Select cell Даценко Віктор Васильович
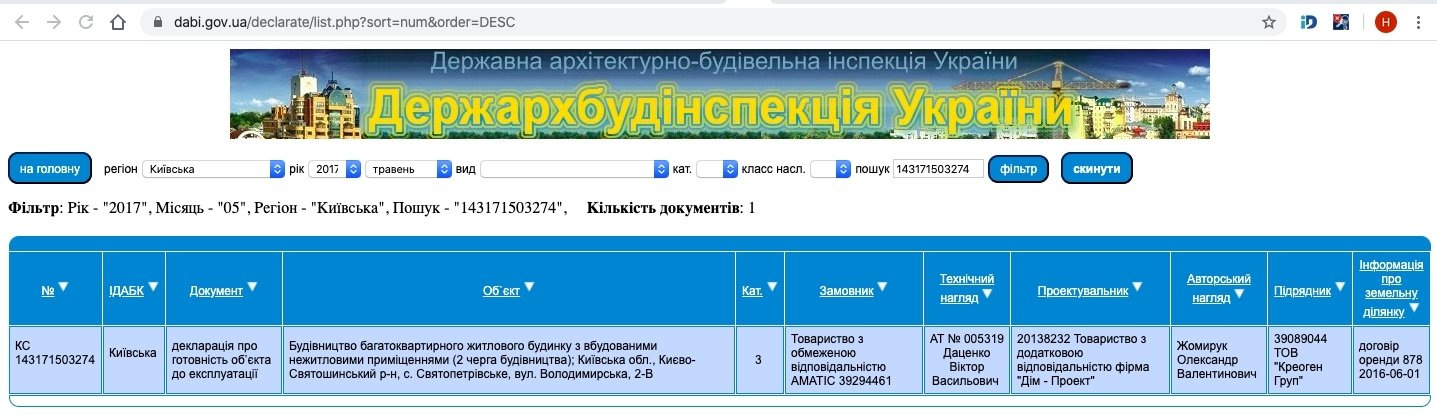1437x418 pixels. coord(966,360)
